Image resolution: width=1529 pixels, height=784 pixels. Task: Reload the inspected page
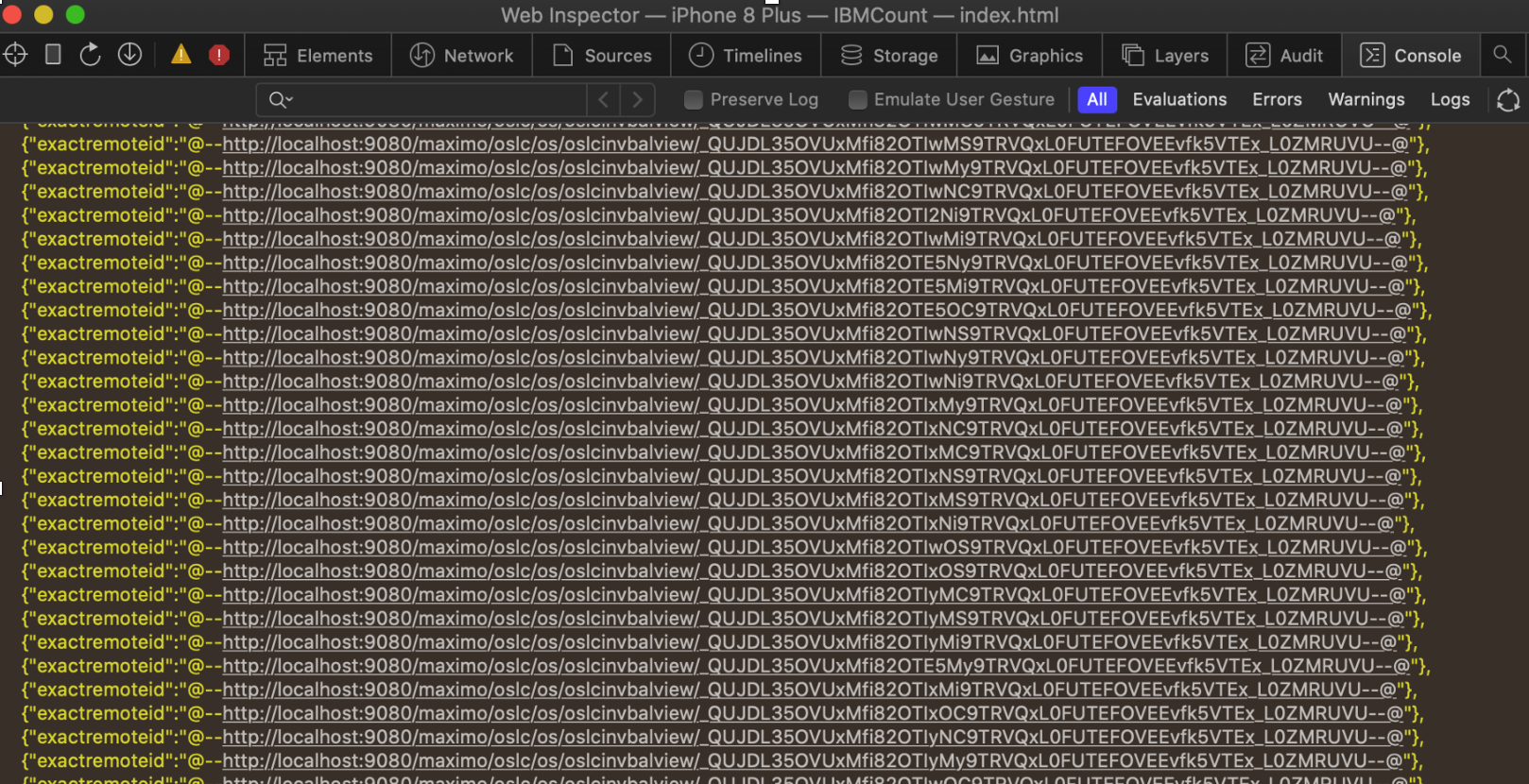(90, 55)
